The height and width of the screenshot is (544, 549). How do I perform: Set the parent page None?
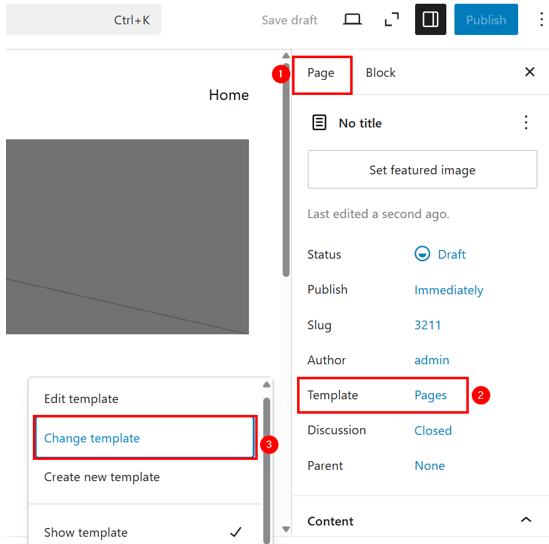(x=429, y=466)
